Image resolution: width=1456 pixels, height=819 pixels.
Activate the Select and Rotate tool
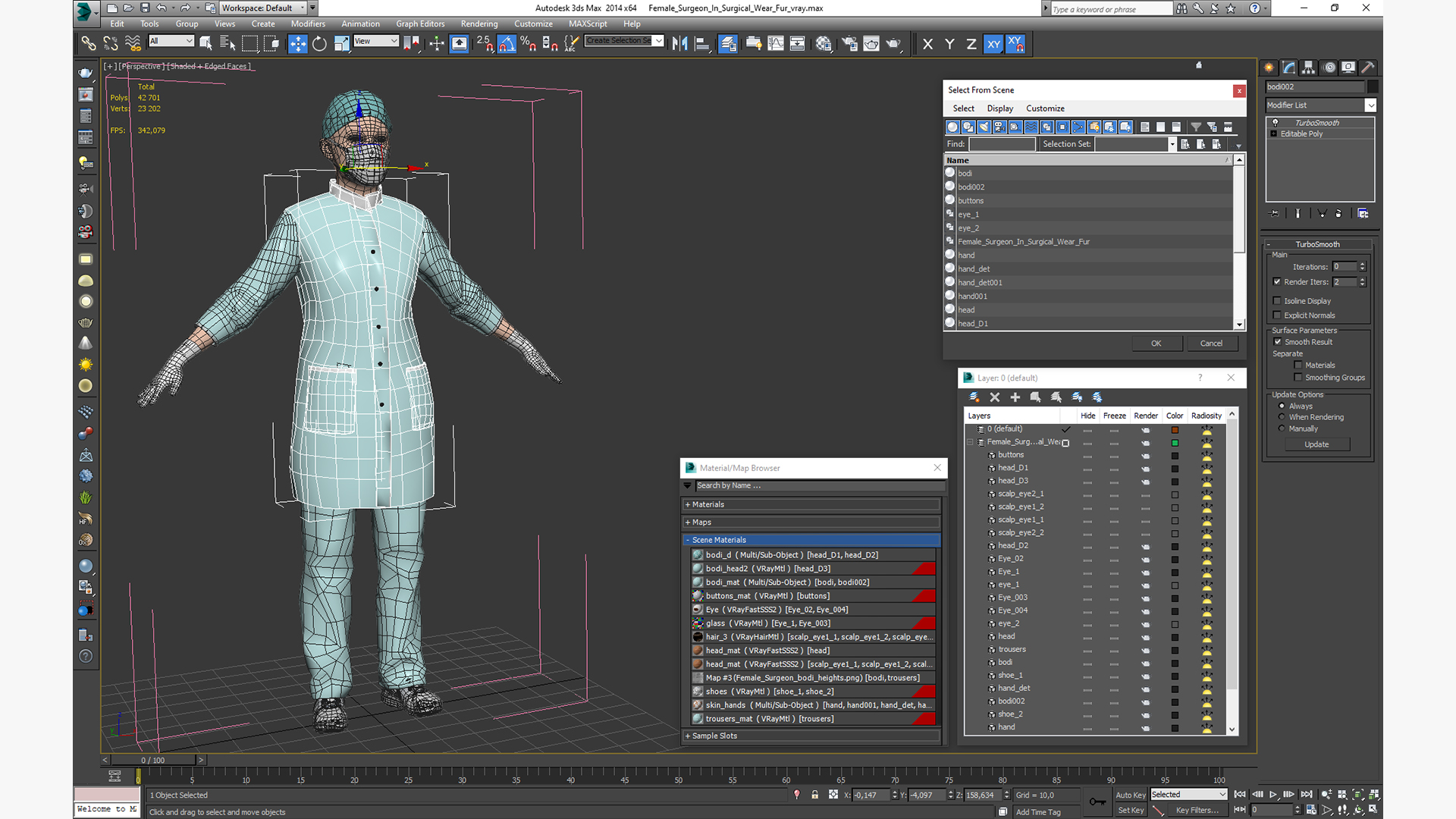319,44
